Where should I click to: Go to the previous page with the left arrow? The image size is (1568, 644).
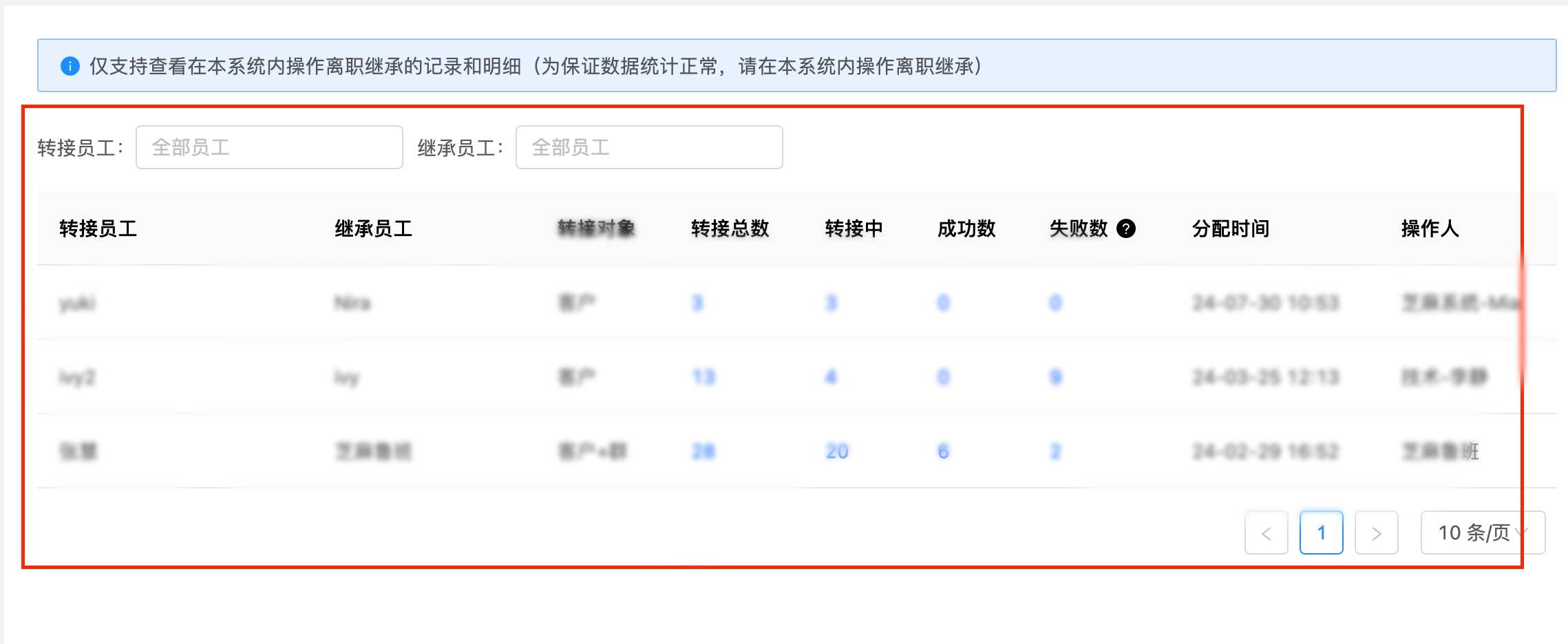coord(1267,533)
